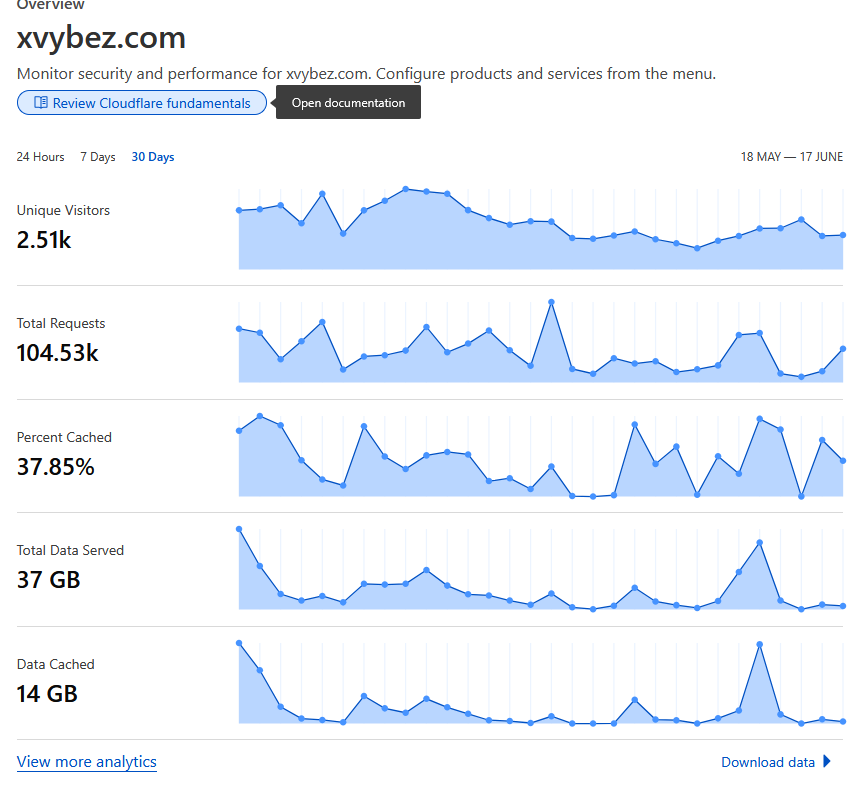This screenshot has width=854, height=786.
Task: Click the last data point in Percent Cached chart
Action: click(843, 461)
